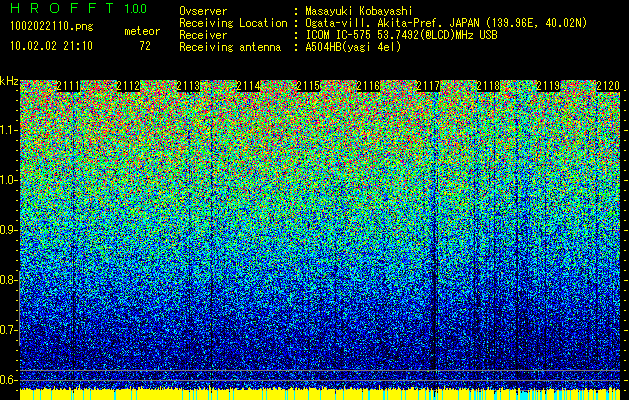The width and height of the screenshot is (629, 400).
Task: Click time marker 2118
Action: 488,86
